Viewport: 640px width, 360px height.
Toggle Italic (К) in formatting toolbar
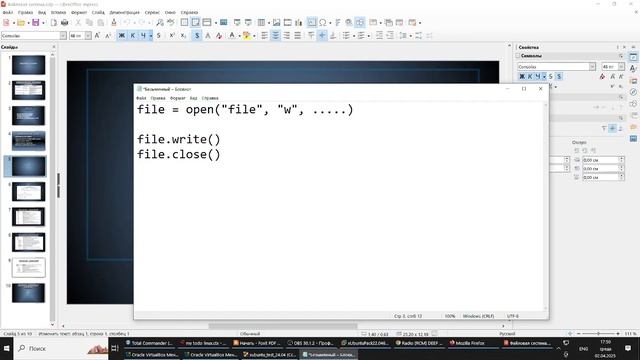point(133,36)
